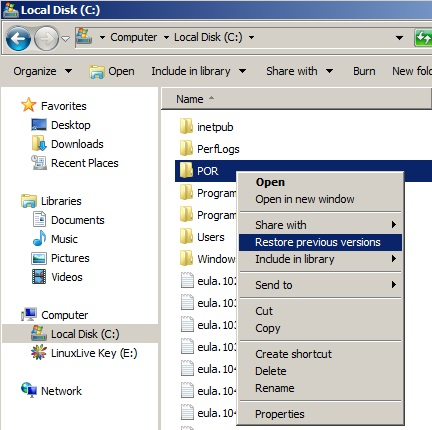The image size is (432, 430).
Task: Expand the arrow after Computer breadcrumb
Action: (166, 37)
